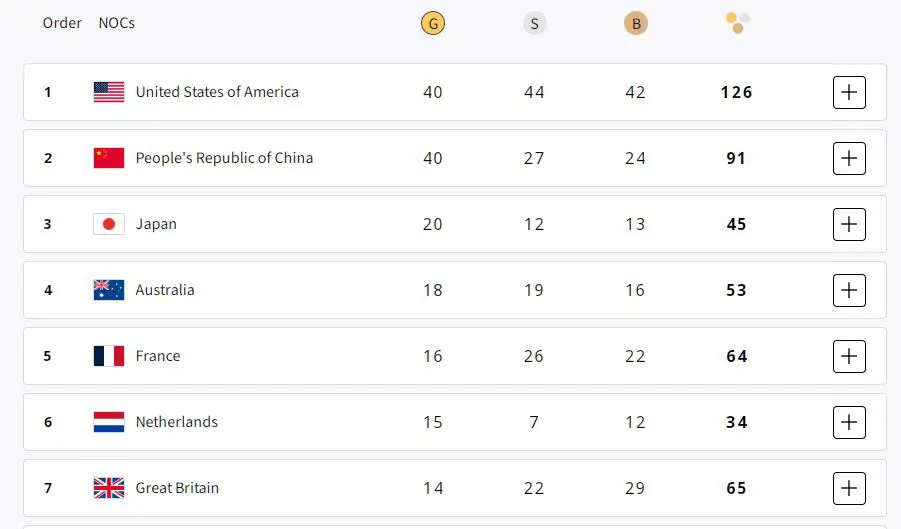Expand the People's Republic of China row
This screenshot has width=901, height=529.
click(x=849, y=158)
